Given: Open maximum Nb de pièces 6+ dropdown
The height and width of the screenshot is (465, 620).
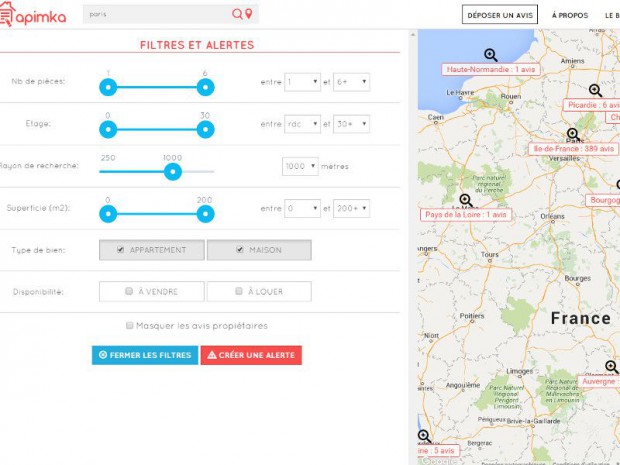Looking at the screenshot, I should 352,82.
